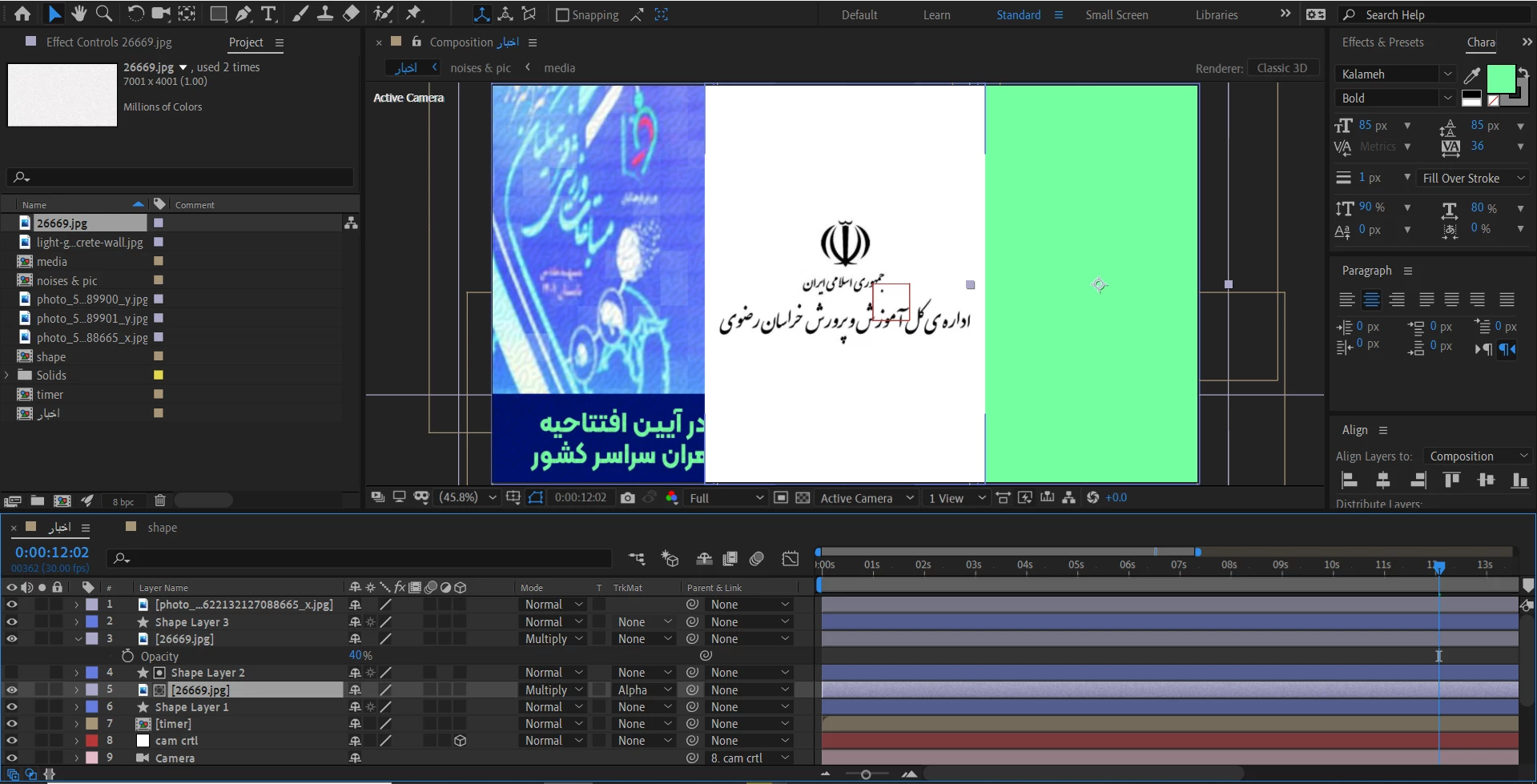Click the green fill color swatch
This screenshot has height=784, width=1537.
[x=1500, y=79]
